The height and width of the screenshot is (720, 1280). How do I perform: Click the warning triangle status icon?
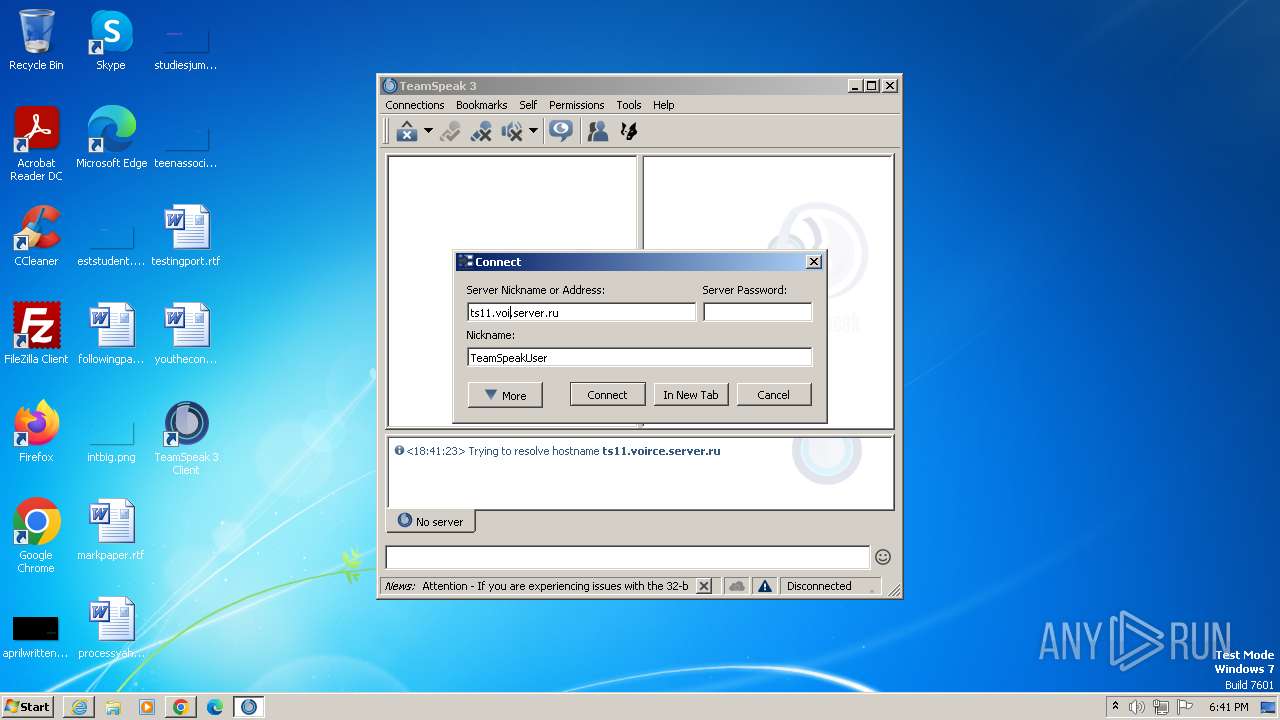coord(765,586)
